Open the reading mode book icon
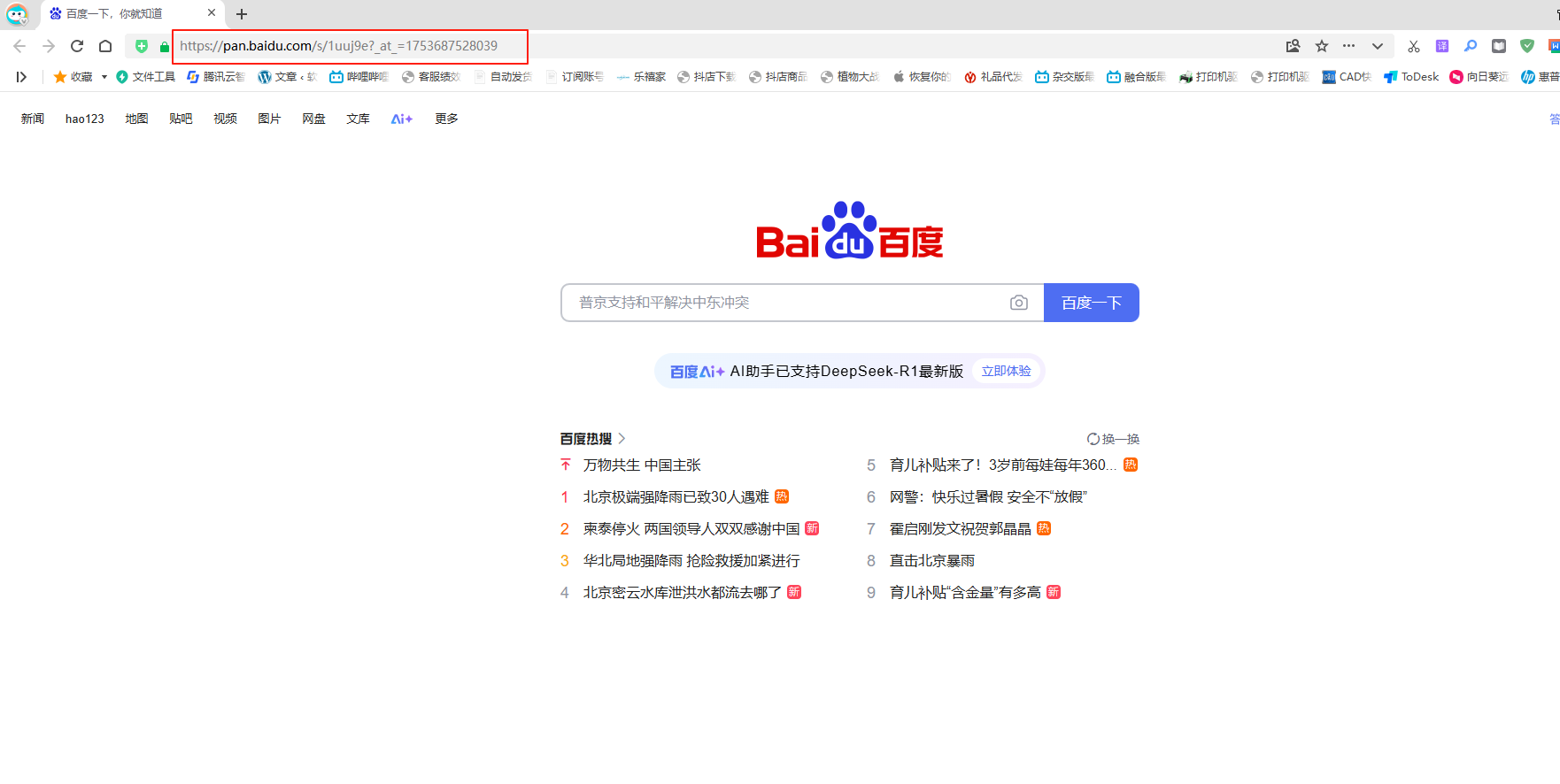The width and height of the screenshot is (1560, 784). point(1499,46)
